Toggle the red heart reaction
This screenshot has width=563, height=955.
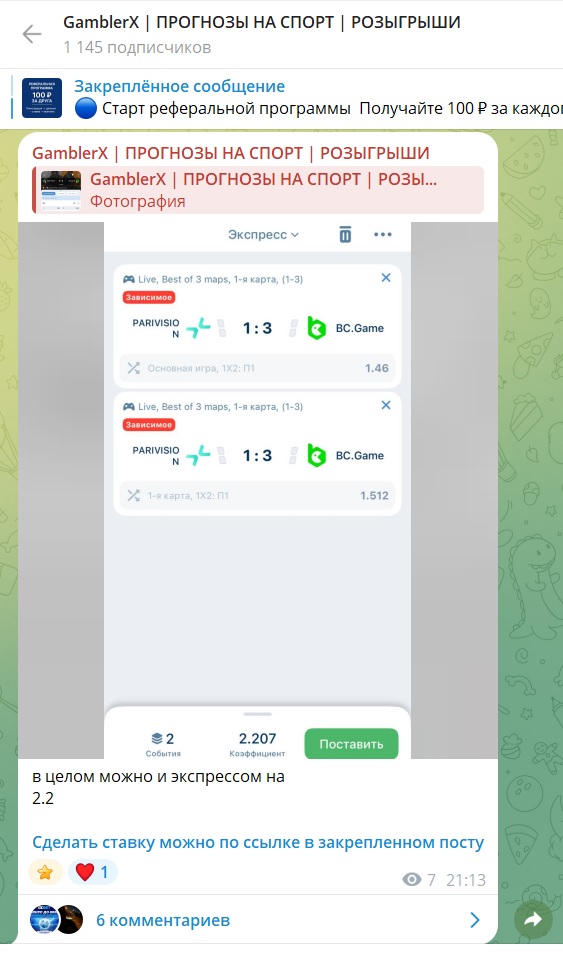[x=93, y=872]
